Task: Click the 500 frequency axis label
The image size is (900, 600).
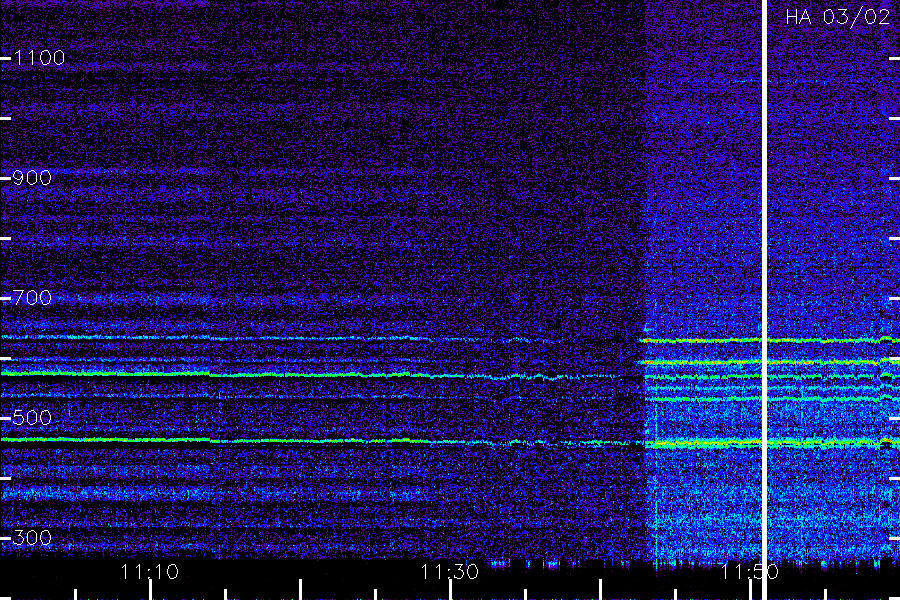Action: coord(32,417)
